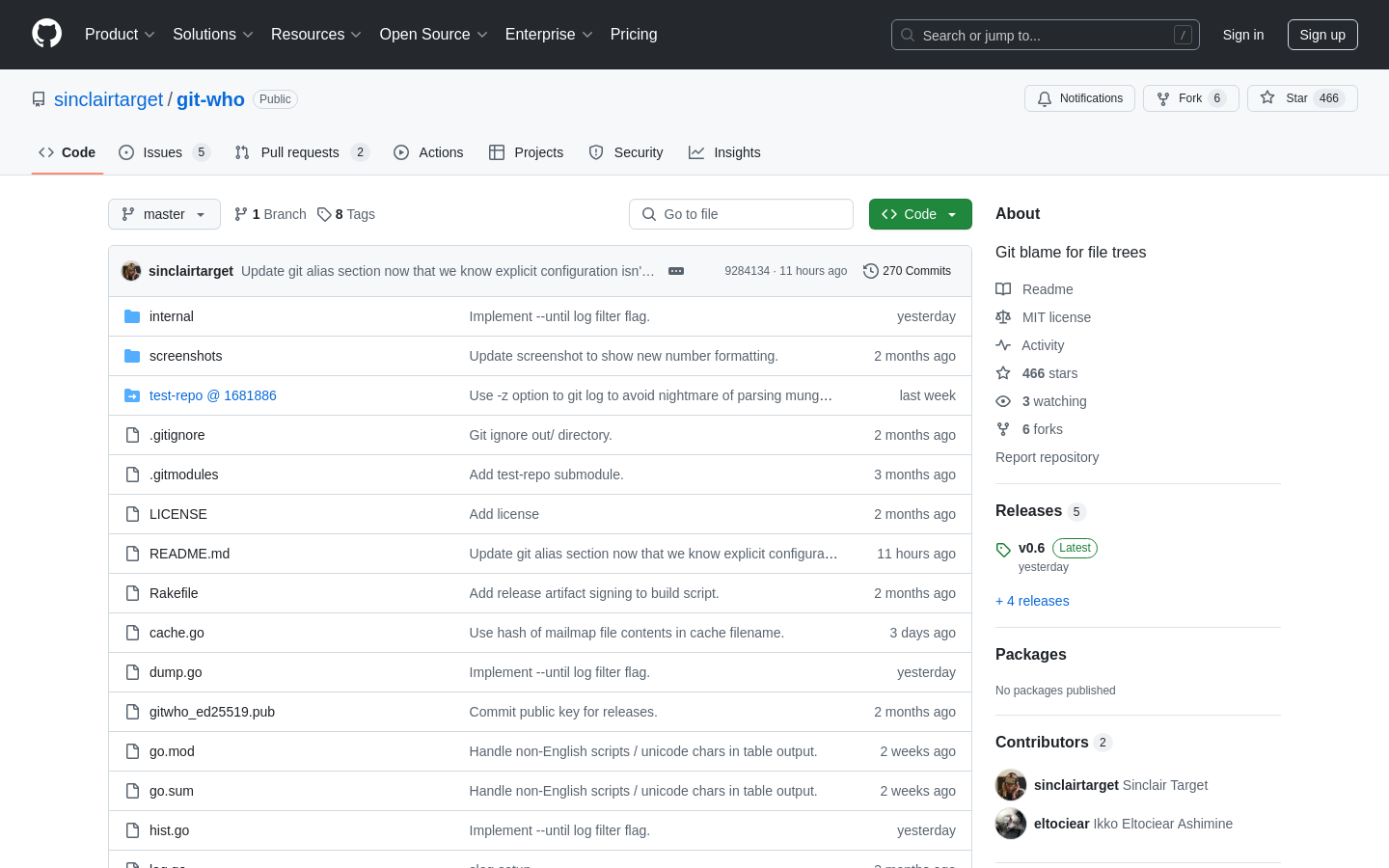Click the Report repository link
The height and width of the screenshot is (868, 1389).
1047,457
